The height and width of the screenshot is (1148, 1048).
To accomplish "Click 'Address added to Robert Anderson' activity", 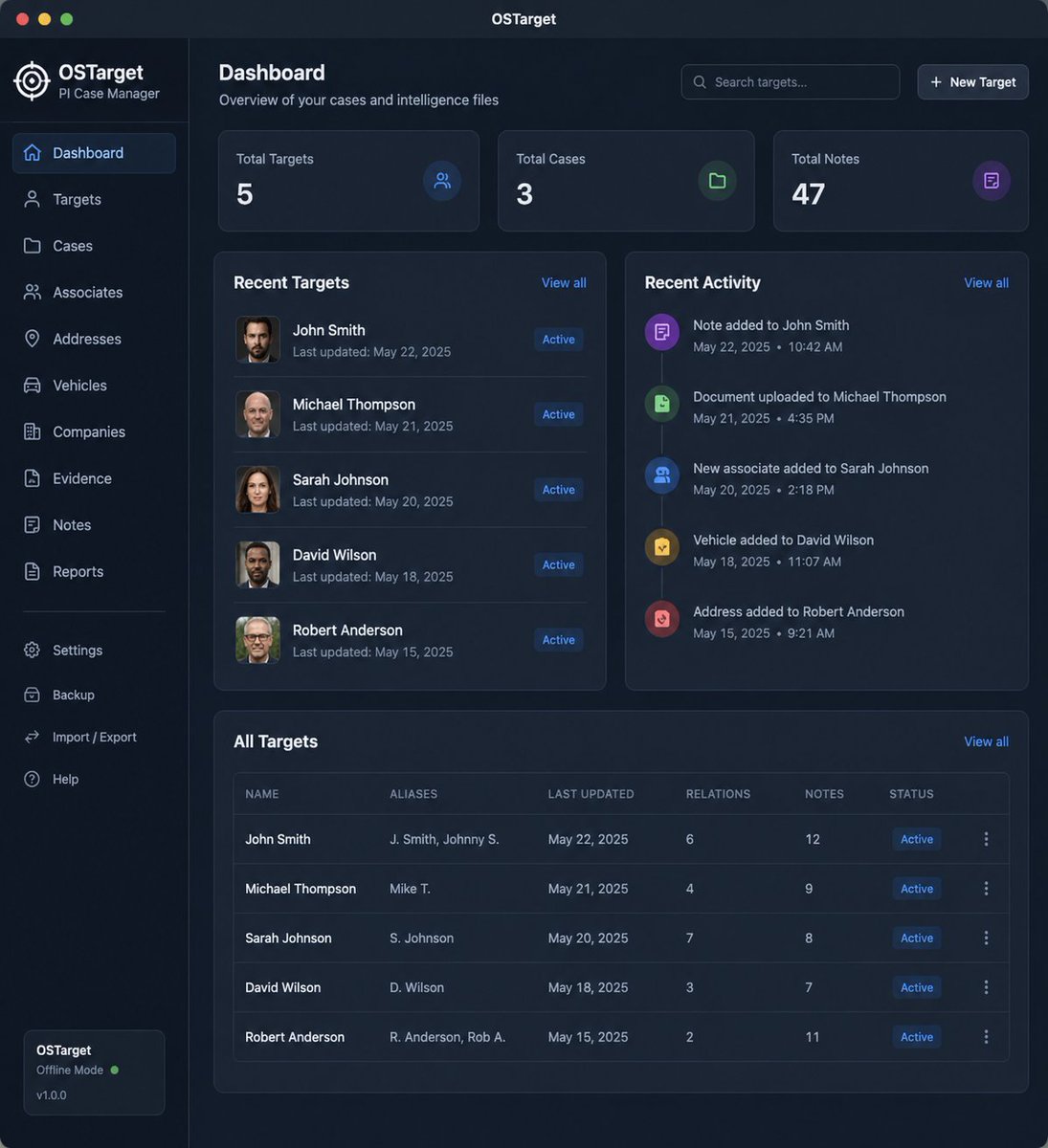I will (798, 612).
